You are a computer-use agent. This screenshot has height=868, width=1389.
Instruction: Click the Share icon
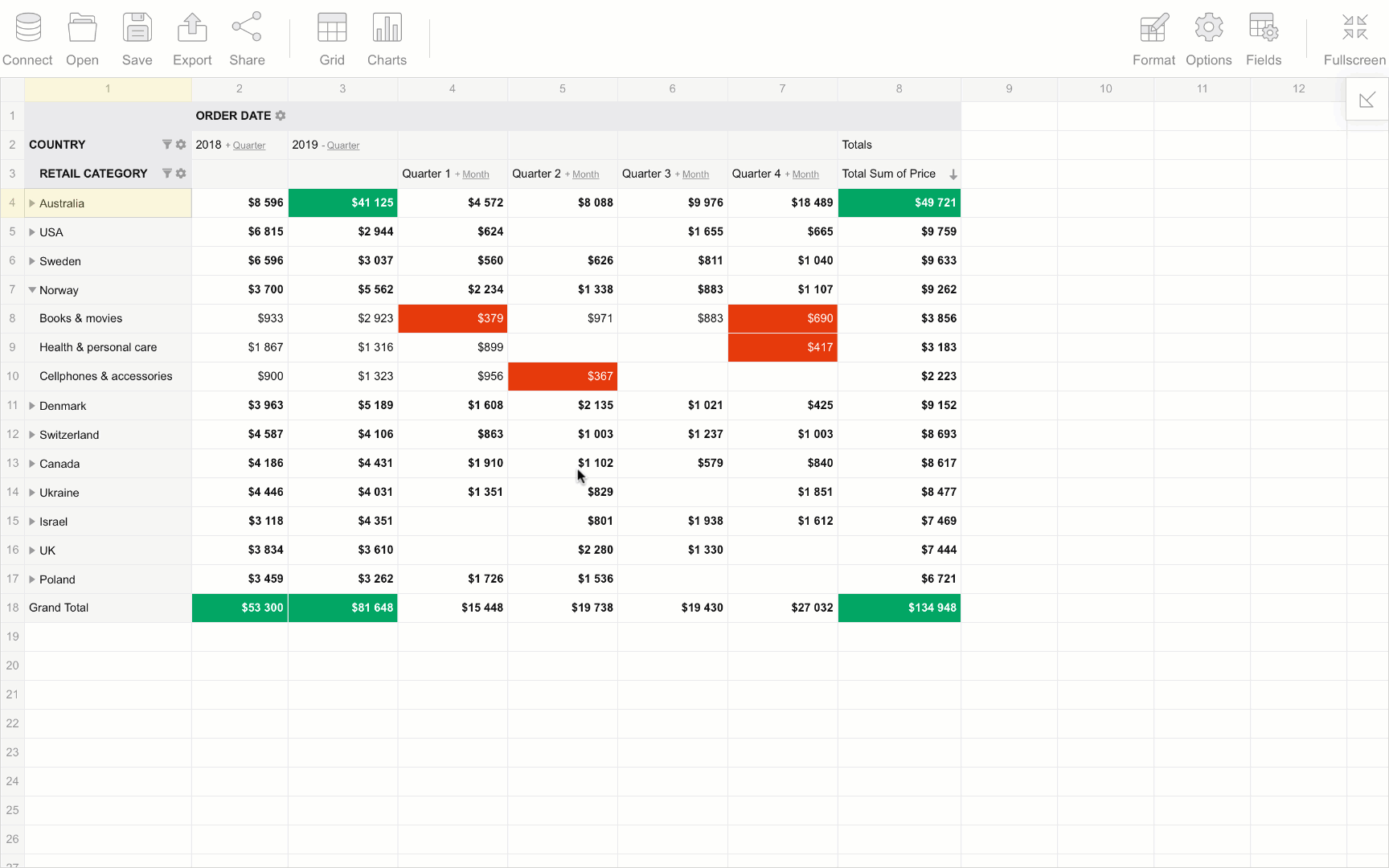point(247,28)
